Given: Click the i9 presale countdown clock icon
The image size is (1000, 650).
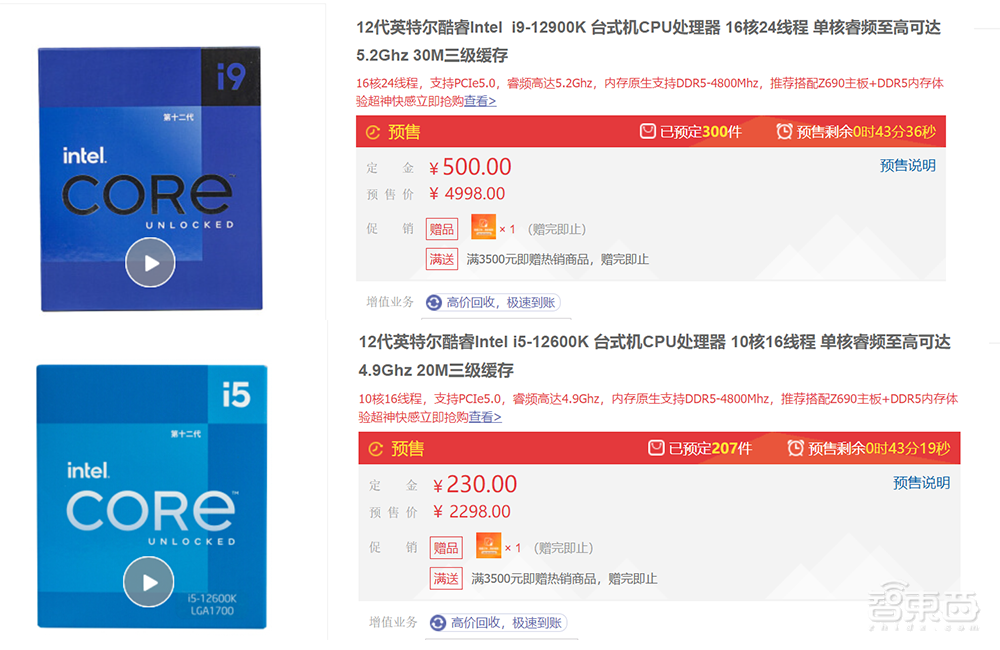Looking at the screenshot, I should tap(785, 131).
